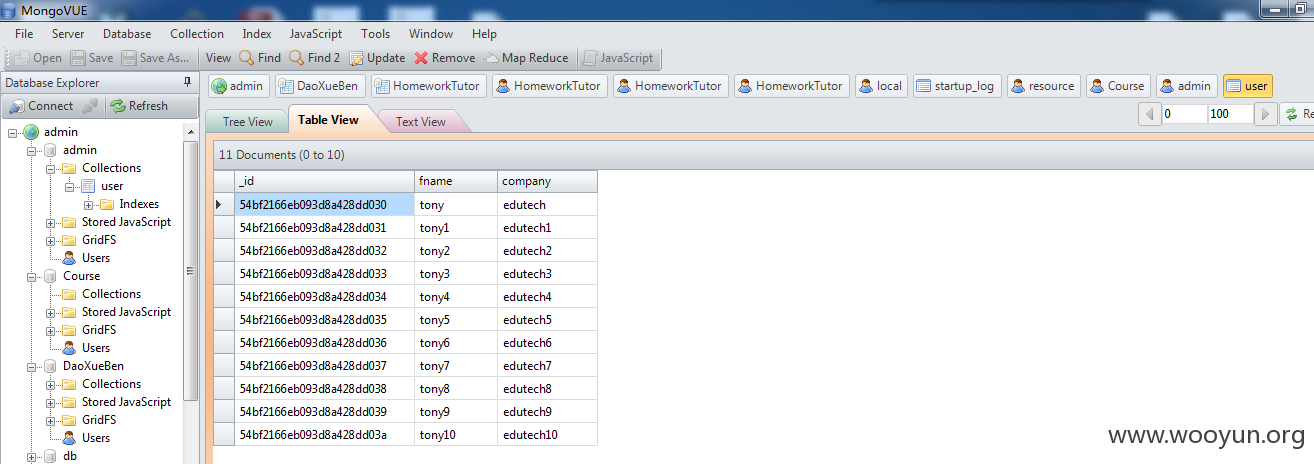The height and width of the screenshot is (464, 1314).
Task: Open the Database menu
Action: point(127,34)
